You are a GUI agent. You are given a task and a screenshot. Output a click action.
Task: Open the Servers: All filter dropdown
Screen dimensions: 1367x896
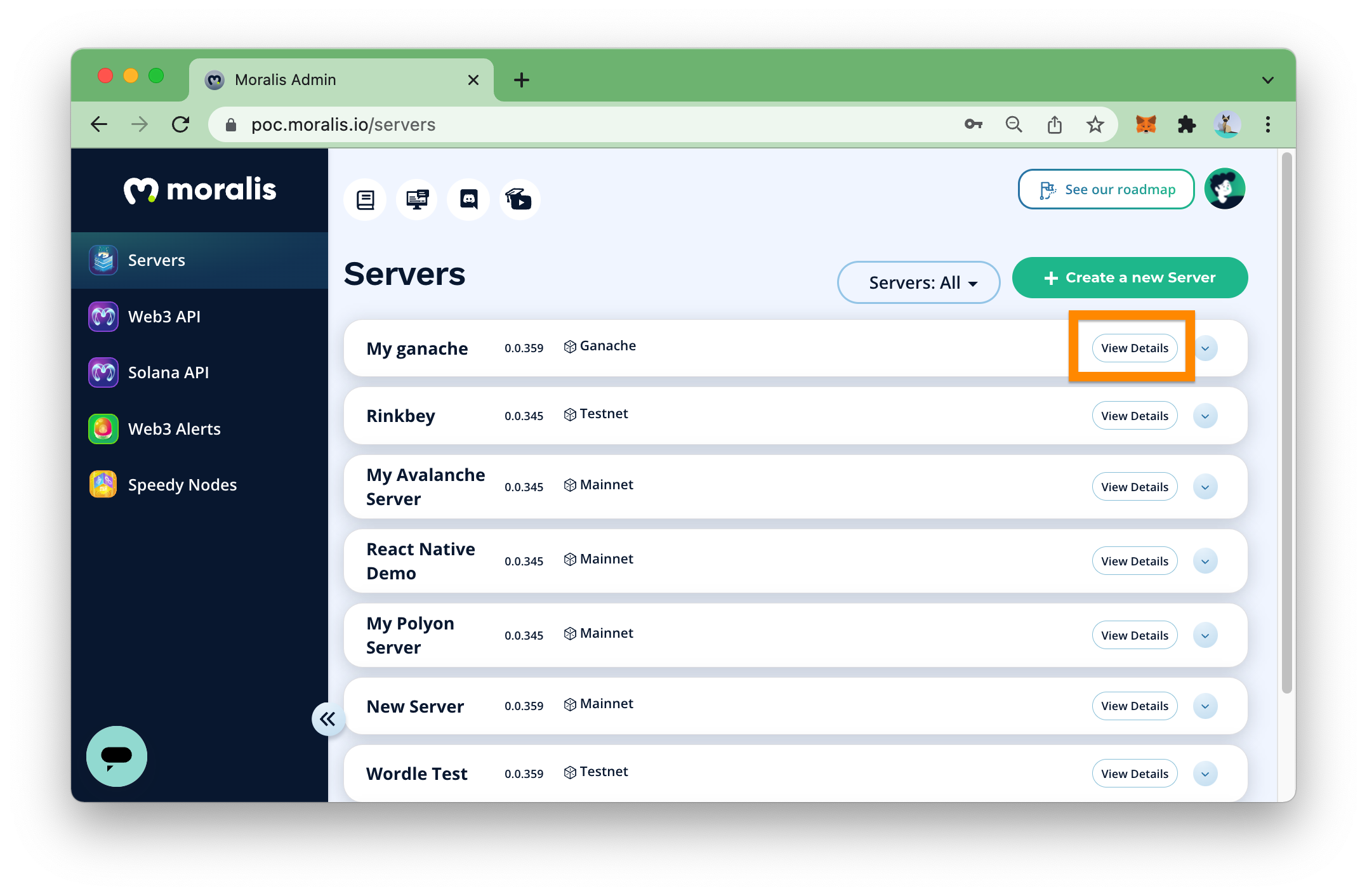(918, 282)
